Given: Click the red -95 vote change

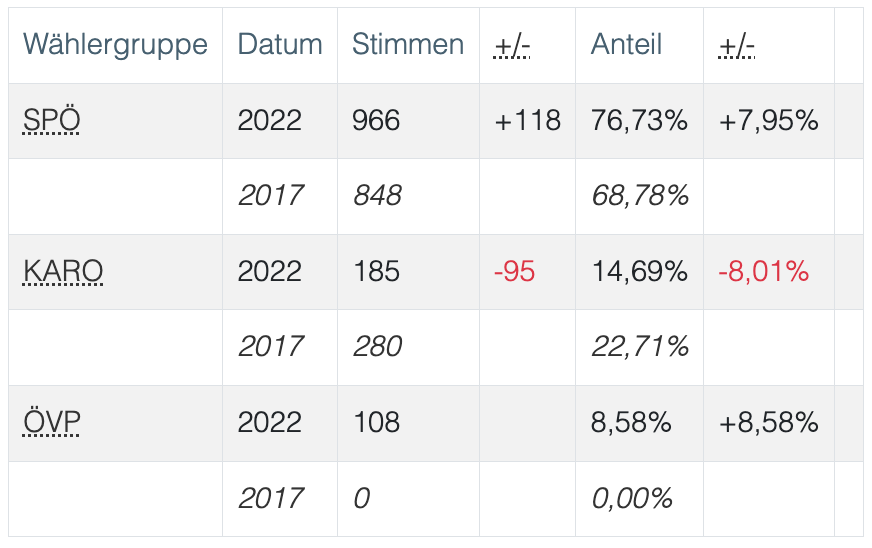Looking at the screenshot, I should pyautogui.click(x=514, y=272).
